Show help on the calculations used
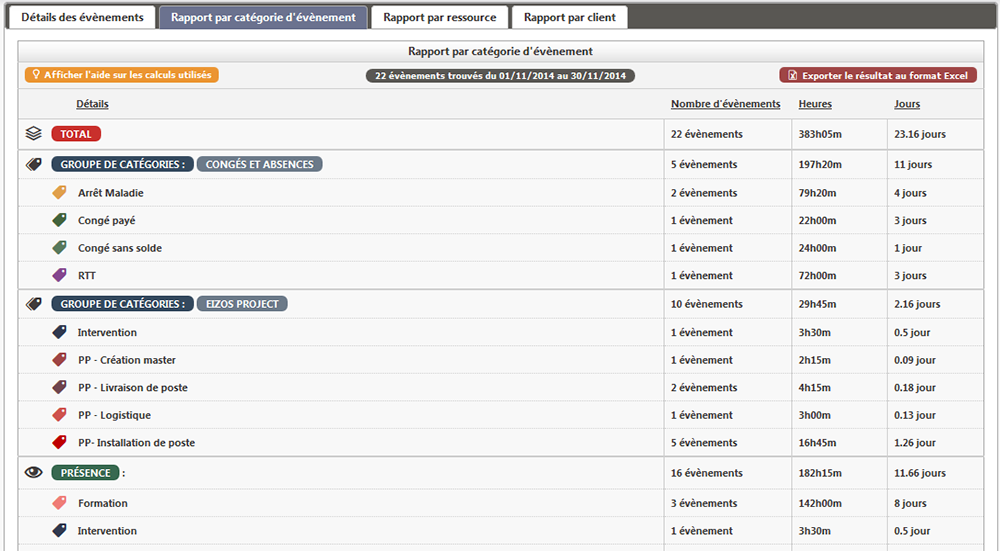1000x551 pixels. click(122, 75)
